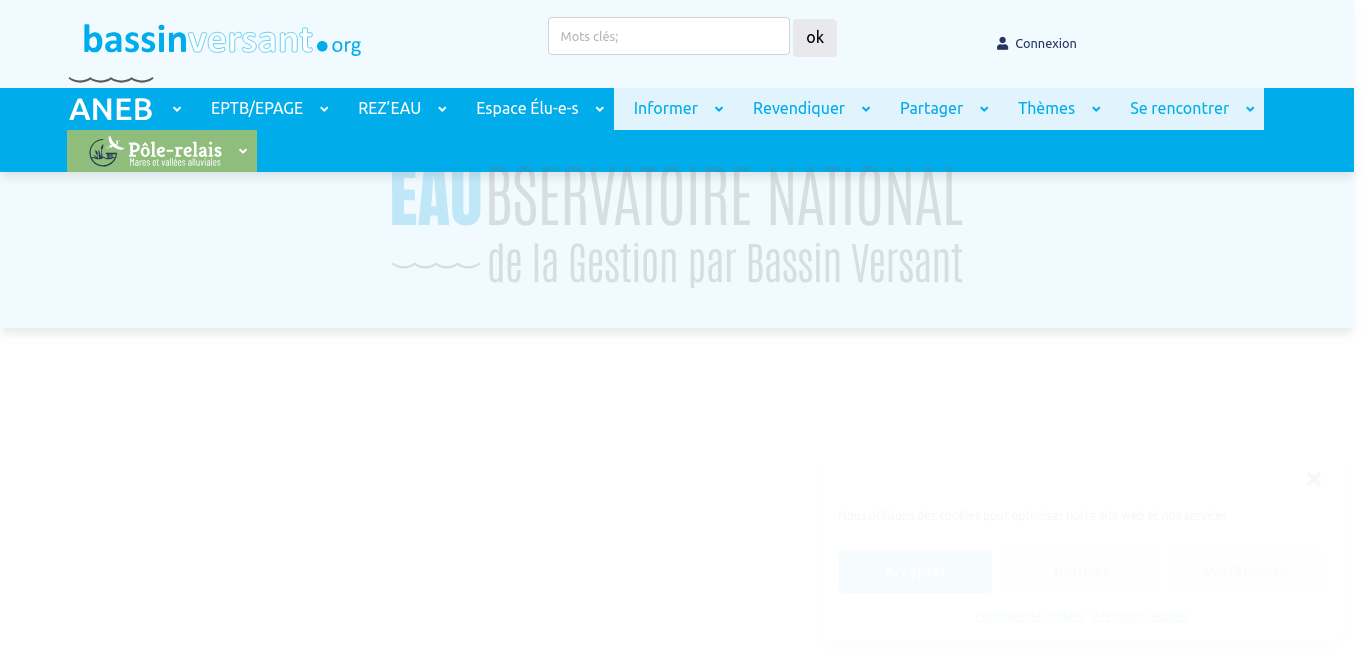This screenshot has width=1366, height=651.
Task: Open the Politique de cookies link
Action: (1029, 616)
